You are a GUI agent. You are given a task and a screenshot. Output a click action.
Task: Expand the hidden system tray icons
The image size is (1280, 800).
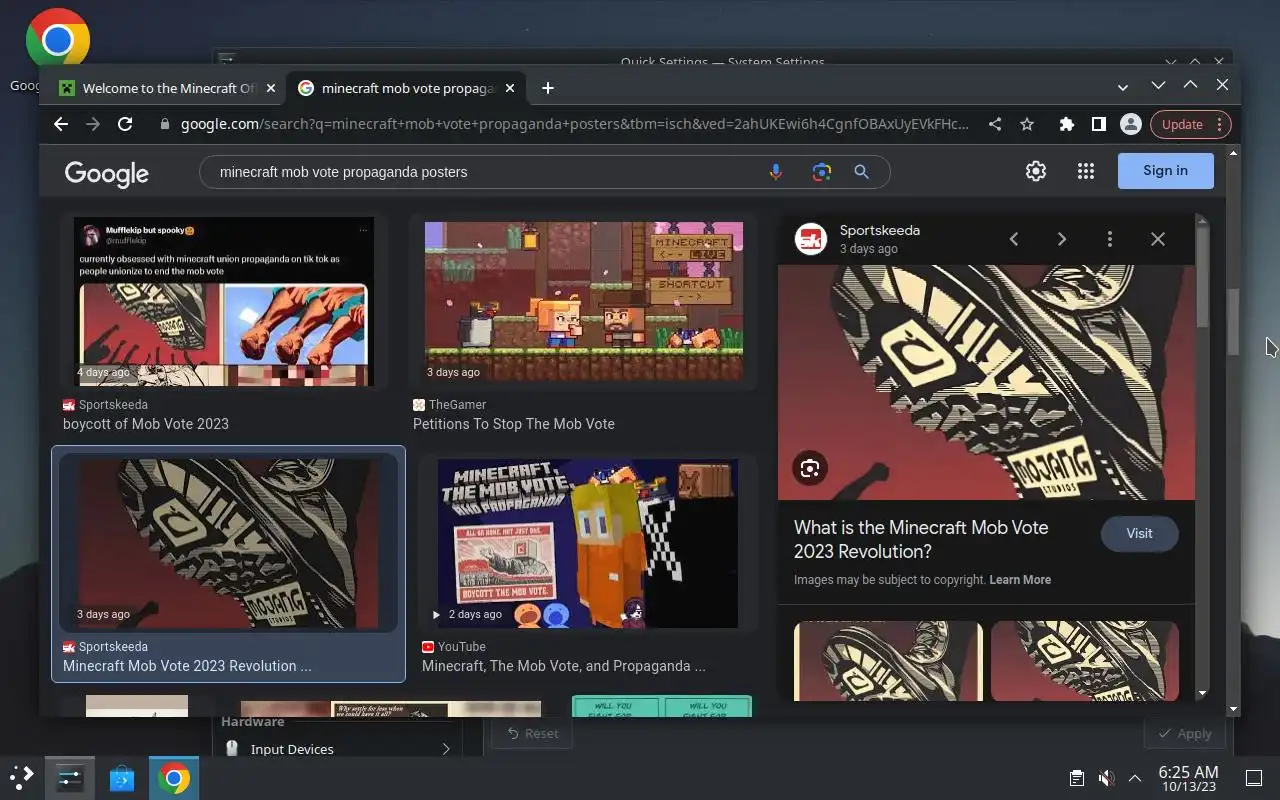[1135, 778]
